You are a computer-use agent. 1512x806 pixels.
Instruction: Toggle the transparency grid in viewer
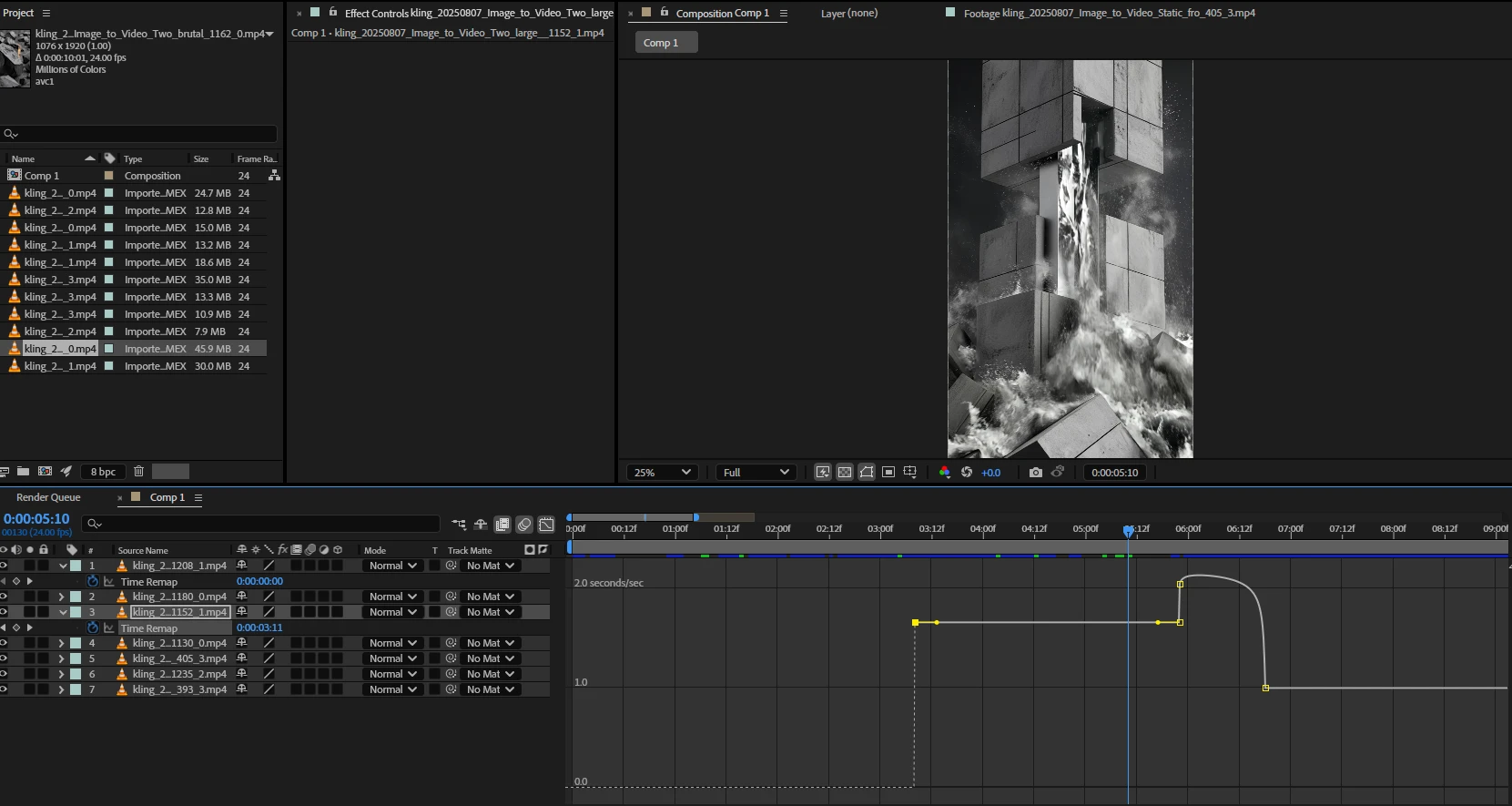tap(845, 472)
